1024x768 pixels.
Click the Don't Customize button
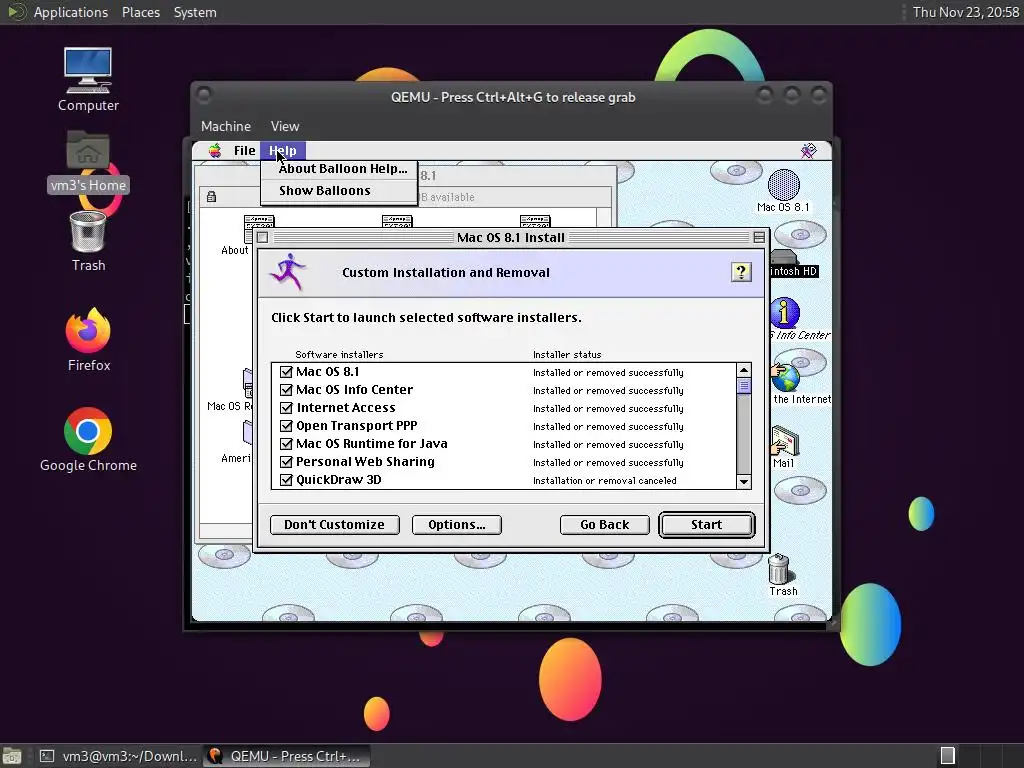334,524
